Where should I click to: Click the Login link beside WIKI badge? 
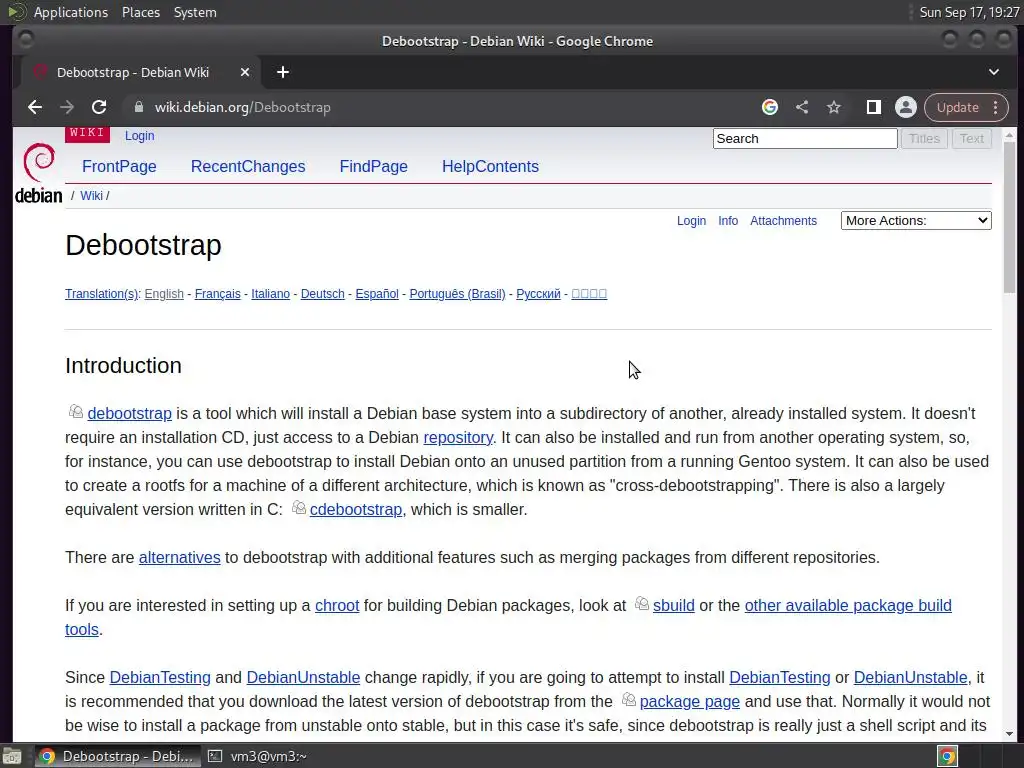[x=140, y=136]
